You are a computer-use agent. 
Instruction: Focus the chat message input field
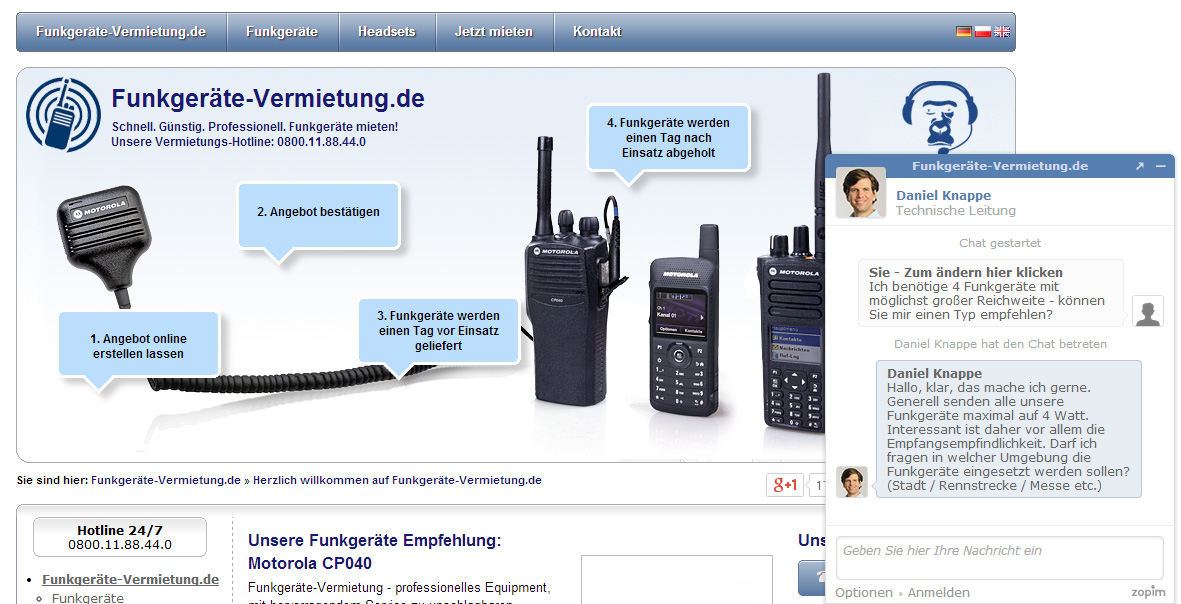(x=999, y=557)
